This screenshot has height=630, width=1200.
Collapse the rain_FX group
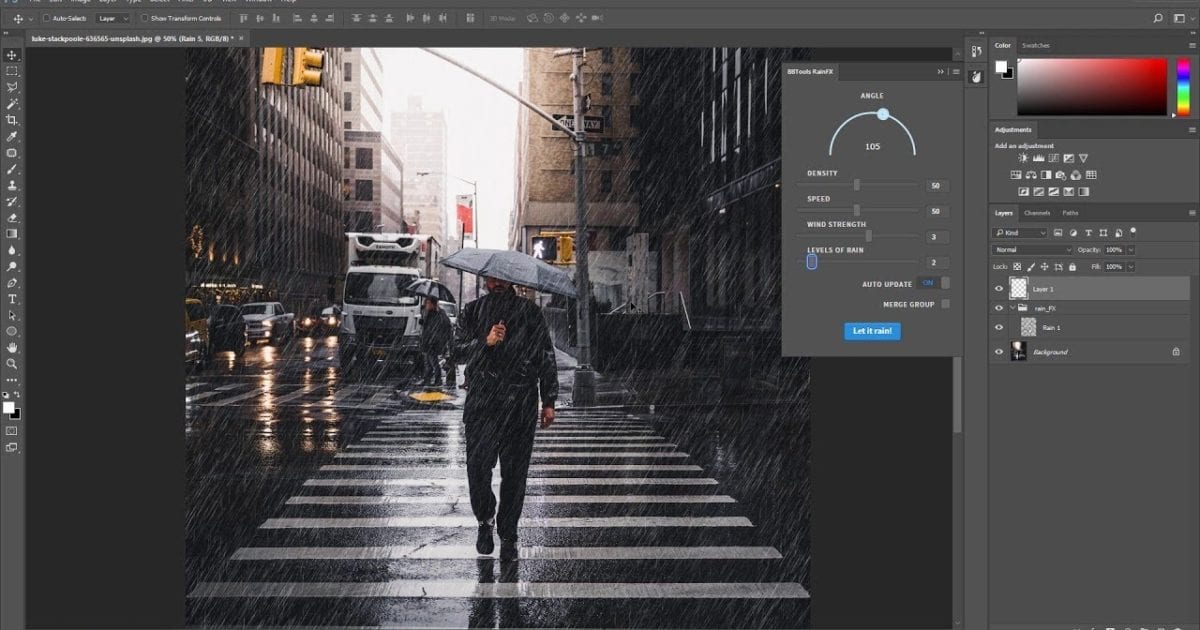click(x=1013, y=308)
